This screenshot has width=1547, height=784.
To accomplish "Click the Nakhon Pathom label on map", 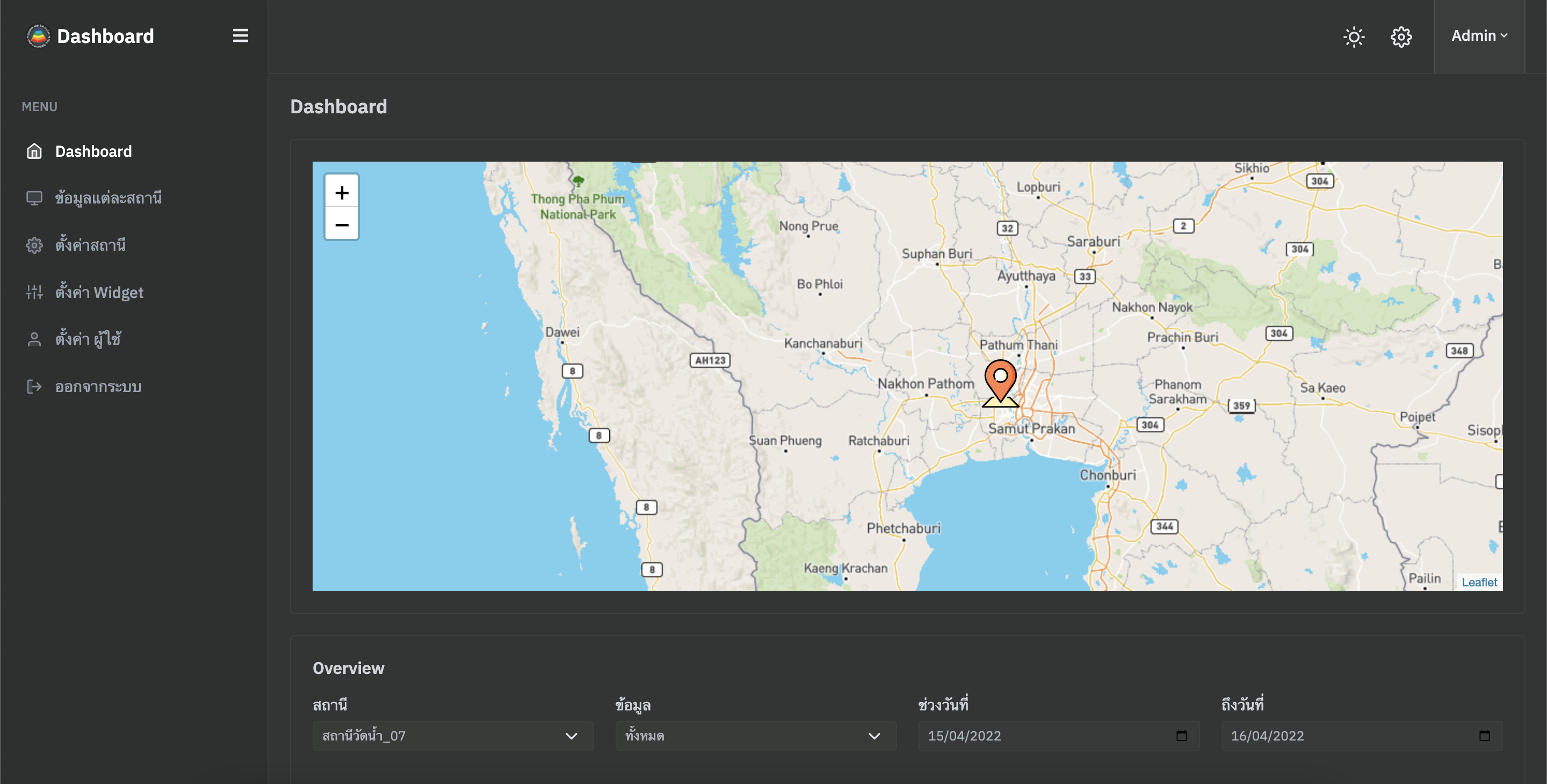I will coord(926,383).
